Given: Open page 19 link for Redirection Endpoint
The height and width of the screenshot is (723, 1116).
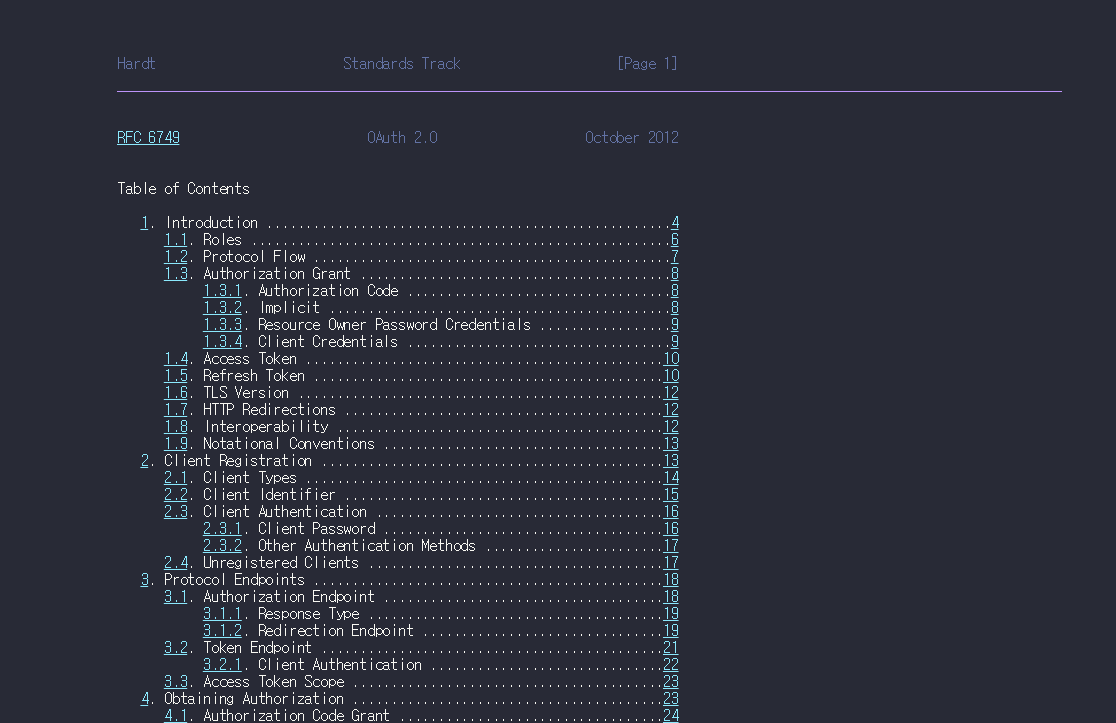Looking at the screenshot, I should pos(671,631).
